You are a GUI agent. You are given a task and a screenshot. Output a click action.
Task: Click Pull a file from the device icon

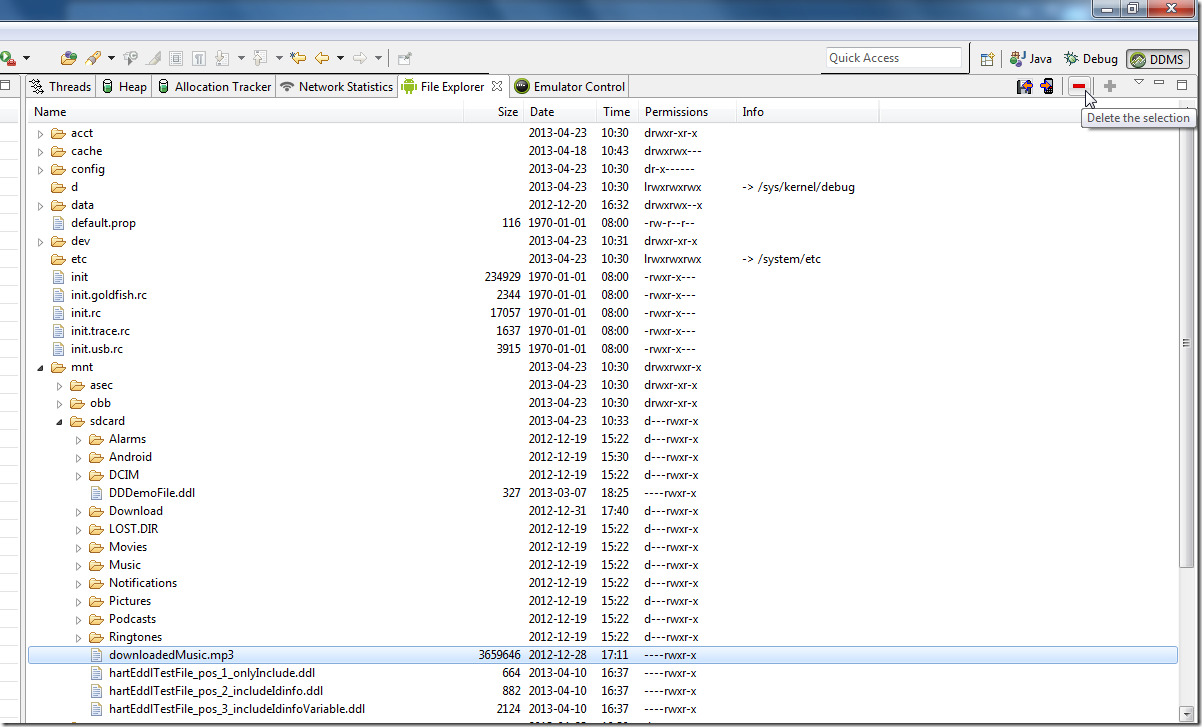[x=1025, y=87]
